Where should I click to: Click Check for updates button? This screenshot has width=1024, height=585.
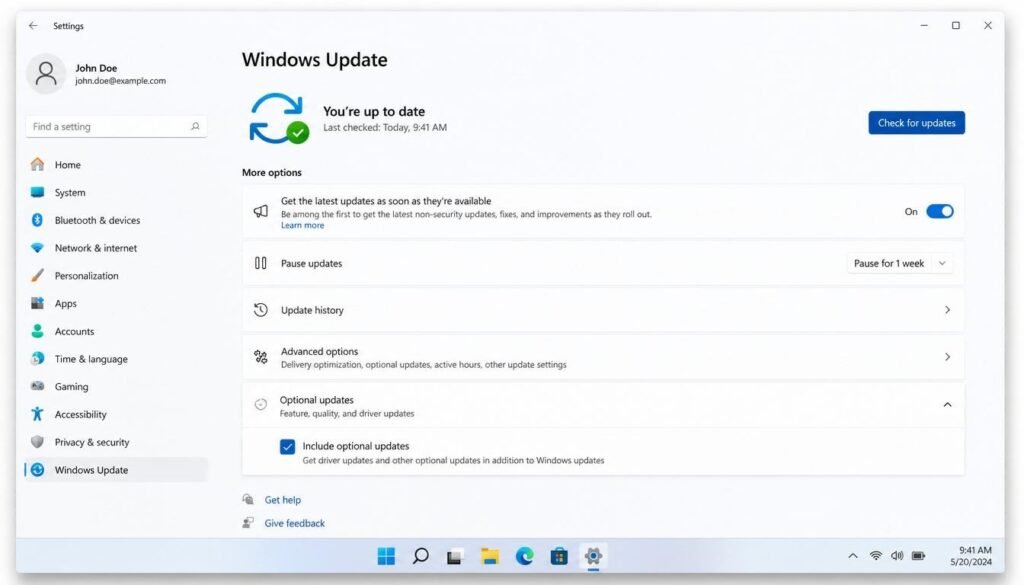[916, 123]
